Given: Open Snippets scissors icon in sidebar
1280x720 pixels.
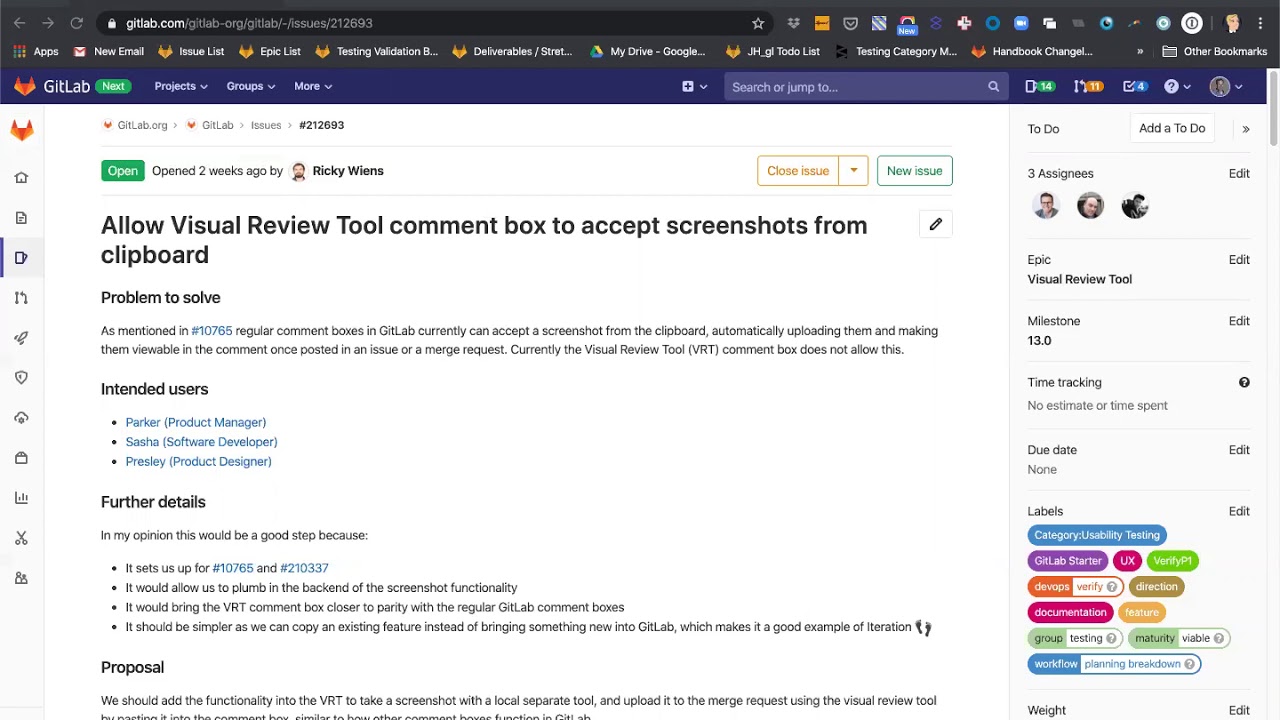Looking at the screenshot, I should (x=21, y=538).
